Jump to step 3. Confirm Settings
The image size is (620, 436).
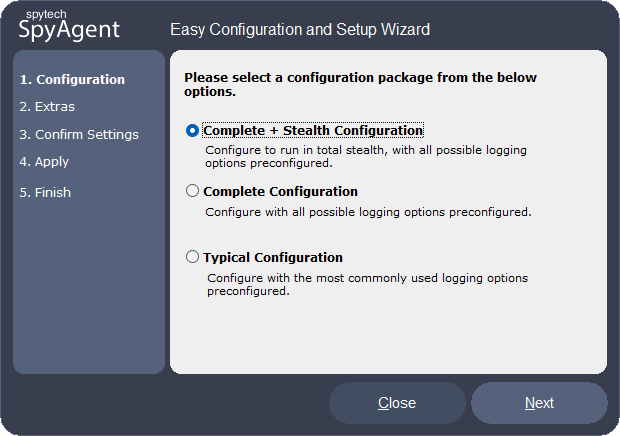click(x=79, y=134)
